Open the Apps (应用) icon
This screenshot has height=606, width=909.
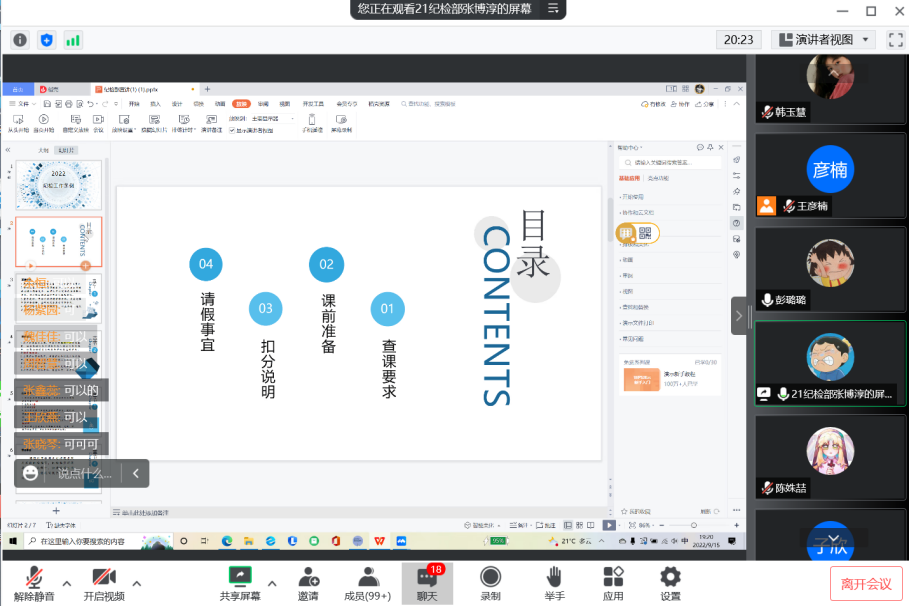coord(613,583)
